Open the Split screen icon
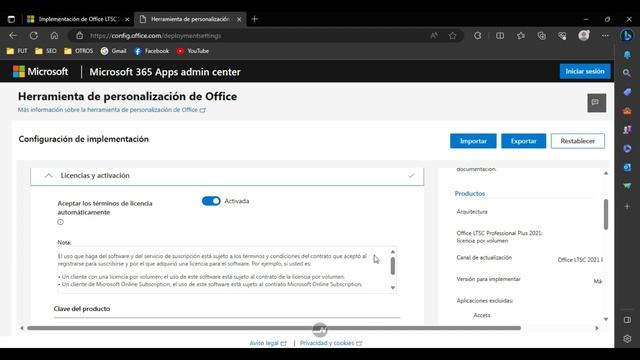The image size is (640, 360). tap(500, 36)
